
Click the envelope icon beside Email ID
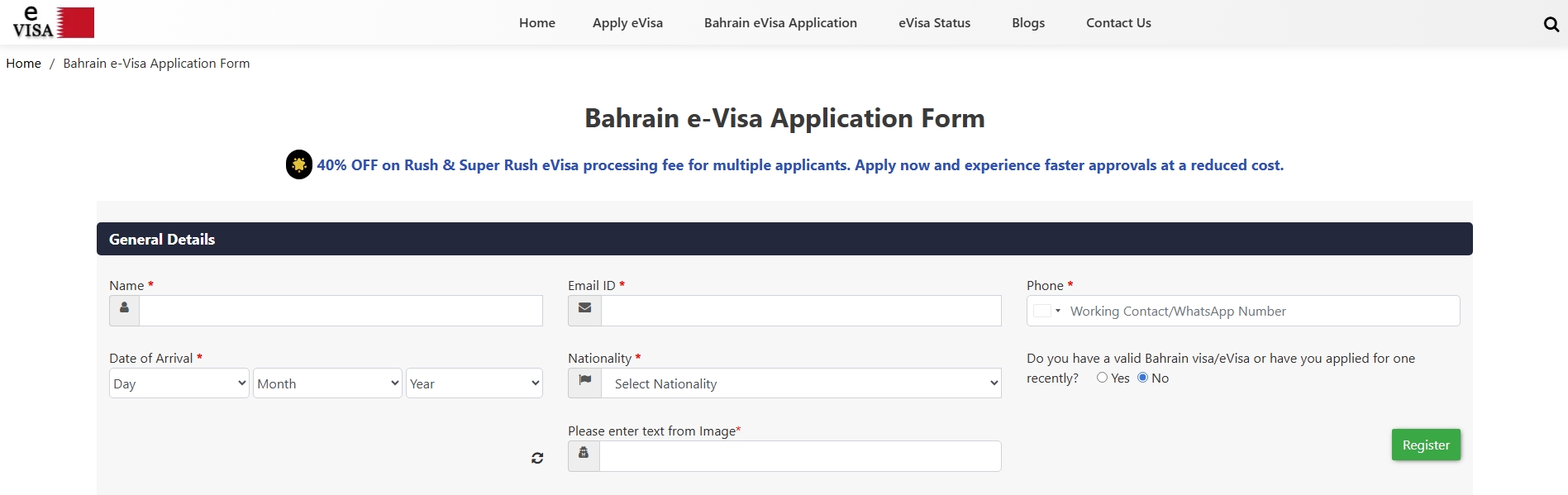584,308
